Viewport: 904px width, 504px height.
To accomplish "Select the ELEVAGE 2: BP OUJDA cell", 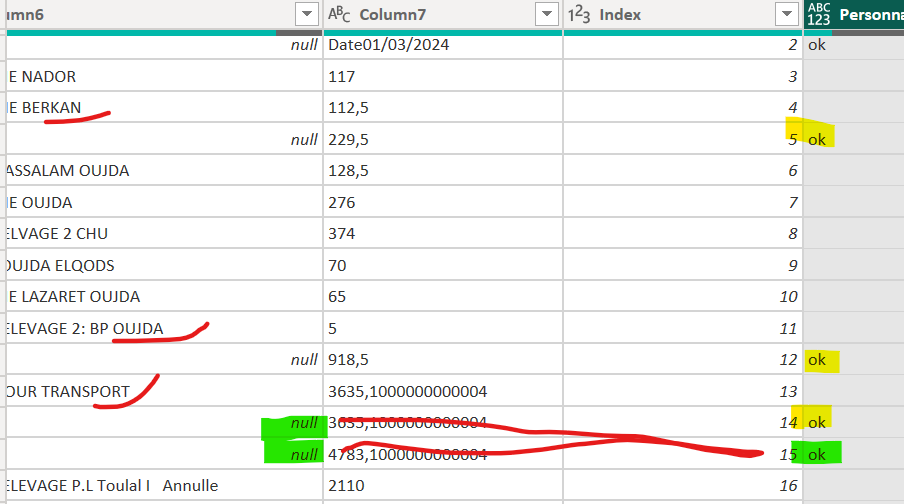I will pos(164,328).
